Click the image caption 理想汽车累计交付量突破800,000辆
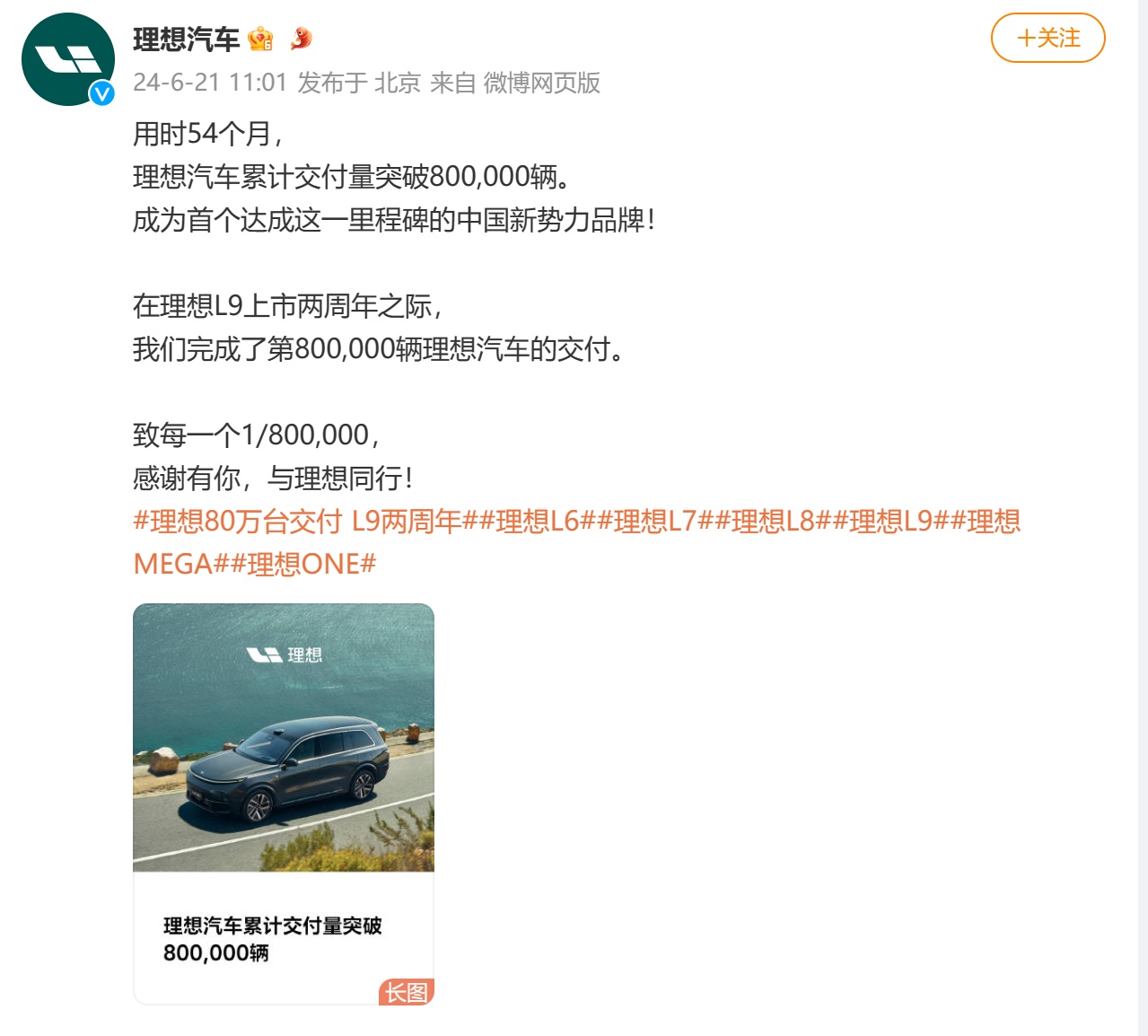The height and width of the screenshot is (1036, 1148). click(x=273, y=939)
